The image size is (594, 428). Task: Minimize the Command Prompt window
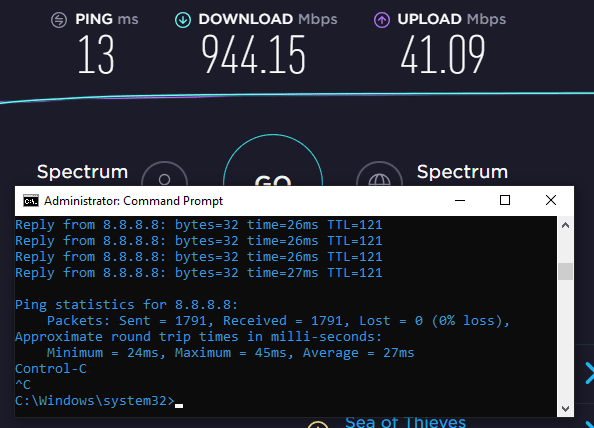tap(460, 200)
